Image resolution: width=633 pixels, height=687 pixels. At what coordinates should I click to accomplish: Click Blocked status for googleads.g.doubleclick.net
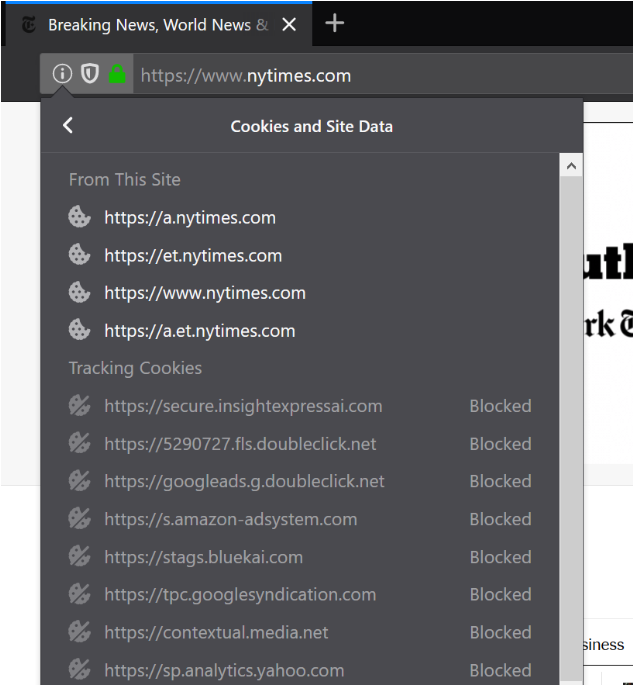point(500,482)
